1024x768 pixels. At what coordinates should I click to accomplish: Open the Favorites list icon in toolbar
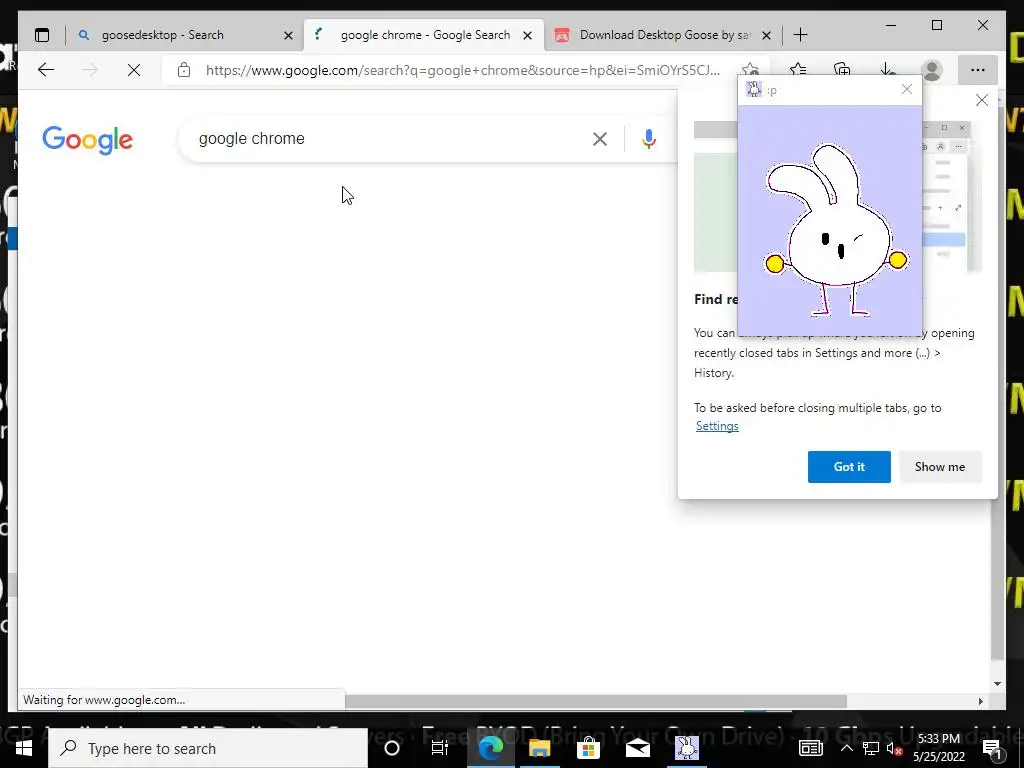798,70
